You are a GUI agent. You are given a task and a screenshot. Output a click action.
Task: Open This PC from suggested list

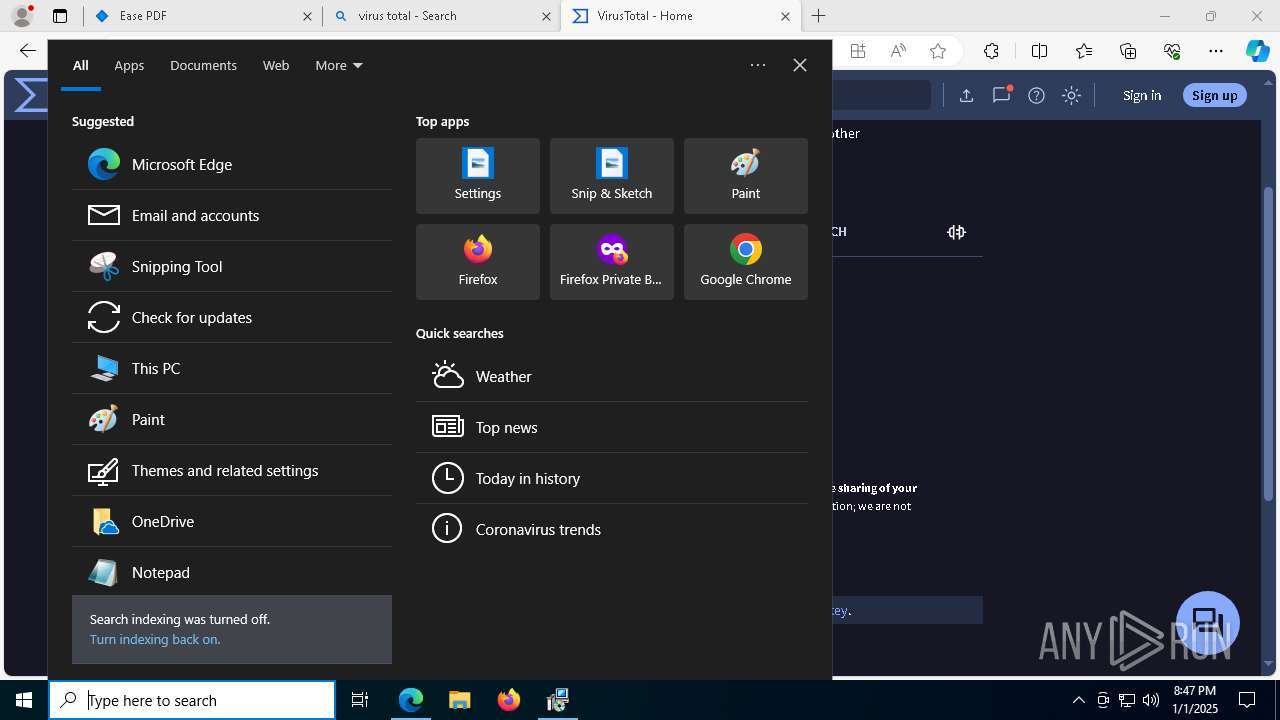(231, 368)
